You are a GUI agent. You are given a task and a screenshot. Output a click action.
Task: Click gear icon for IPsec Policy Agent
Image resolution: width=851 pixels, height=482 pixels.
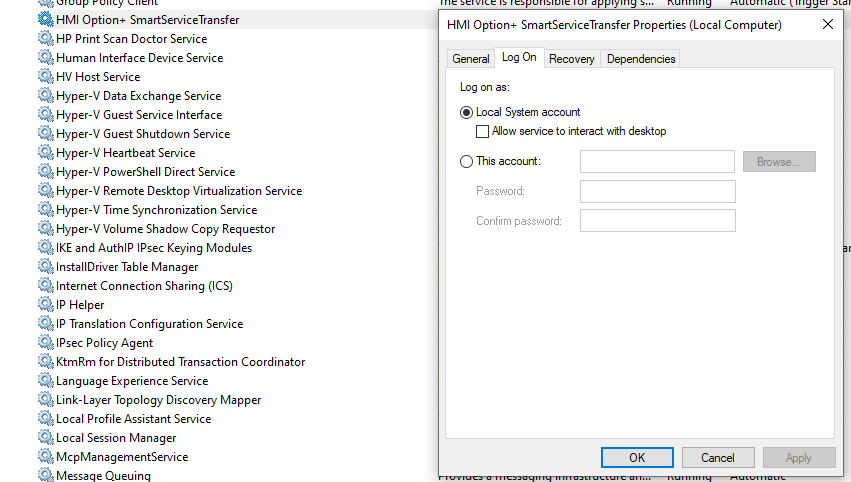click(x=46, y=343)
